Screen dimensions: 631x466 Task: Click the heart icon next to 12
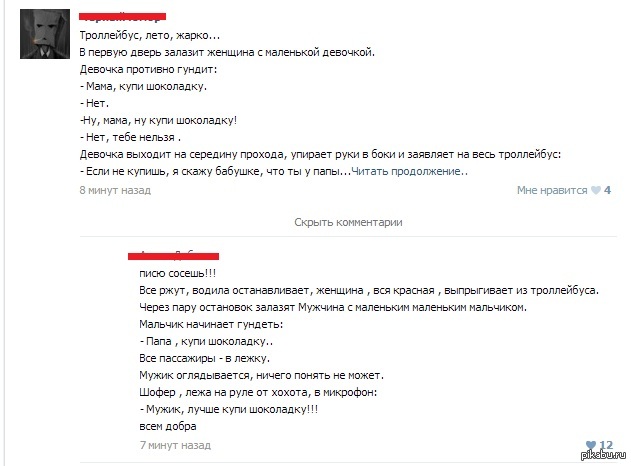tap(590, 445)
